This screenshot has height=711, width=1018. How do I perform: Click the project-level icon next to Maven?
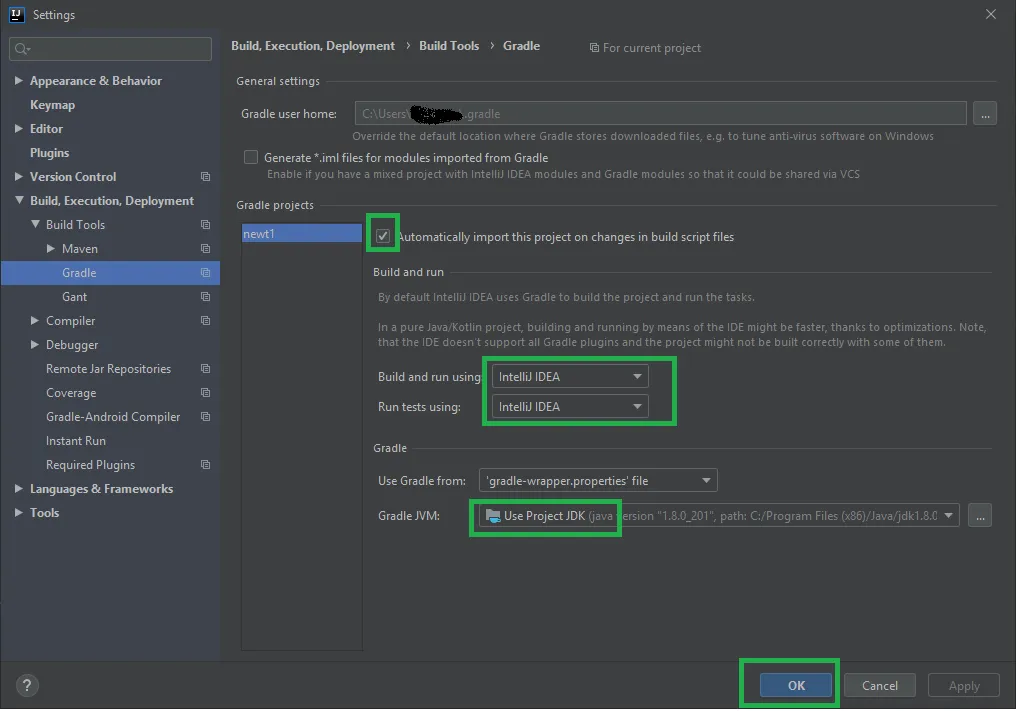[x=205, y=249]
